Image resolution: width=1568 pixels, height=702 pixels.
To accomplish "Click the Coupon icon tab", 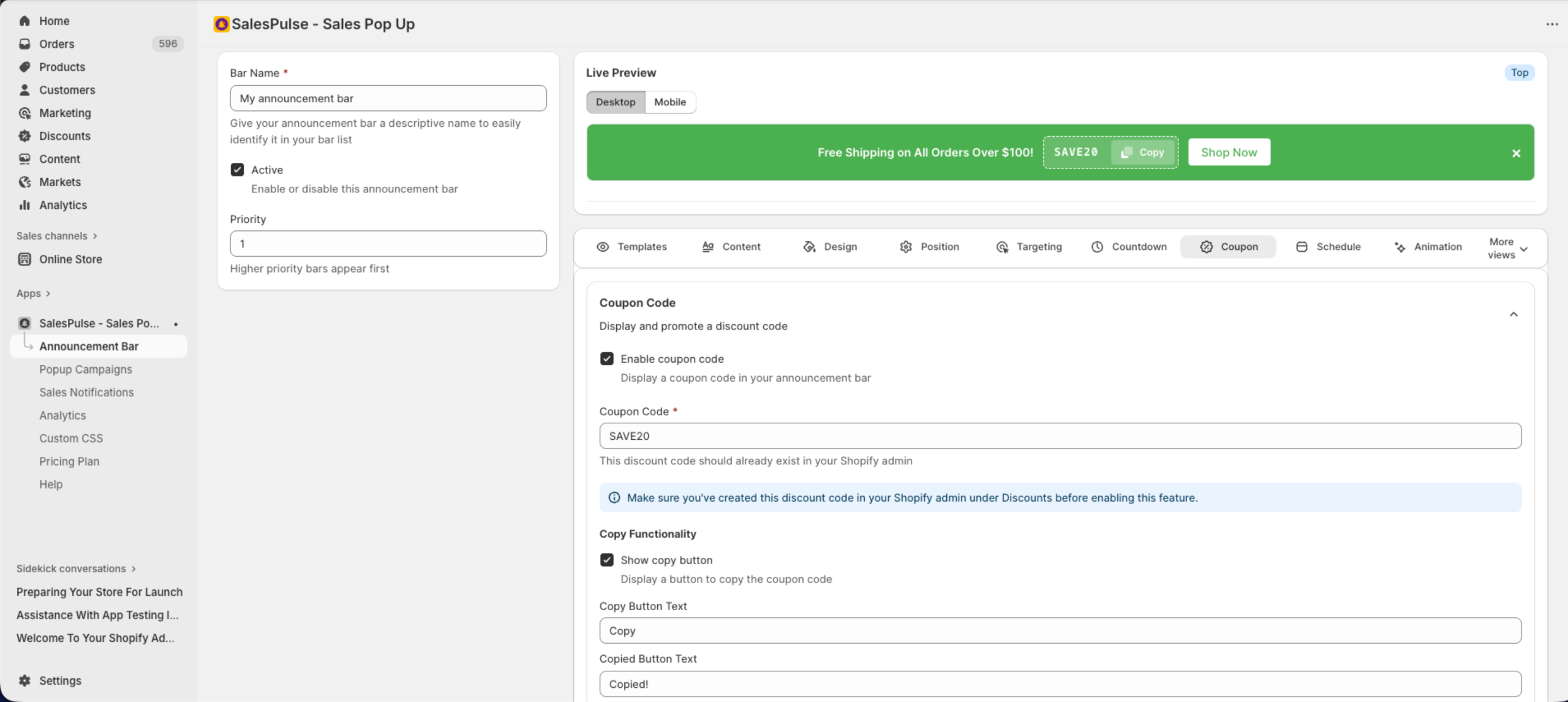I will pos(1206,246).
